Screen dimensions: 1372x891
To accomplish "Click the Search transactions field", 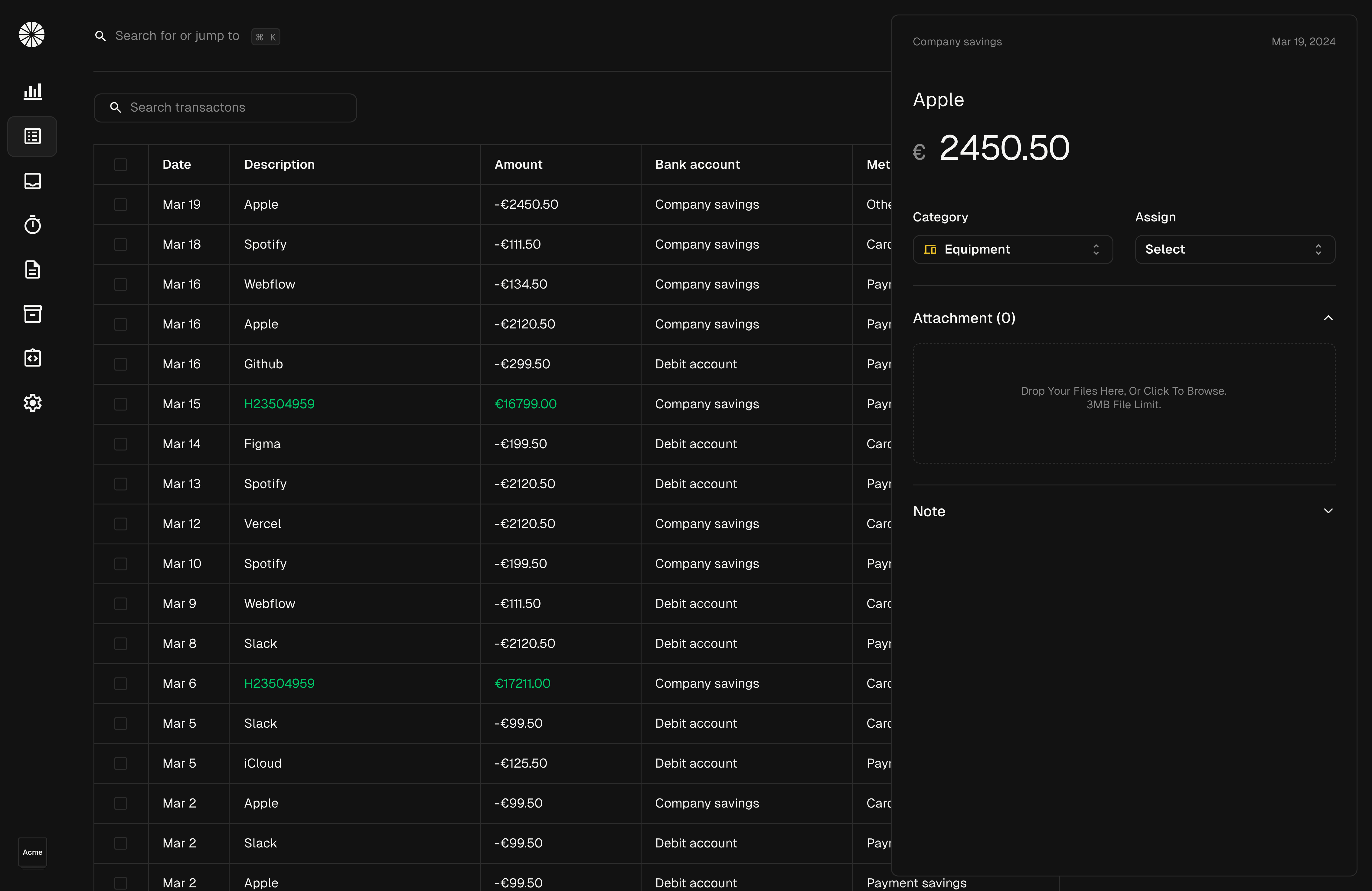I will click(225, 108).
